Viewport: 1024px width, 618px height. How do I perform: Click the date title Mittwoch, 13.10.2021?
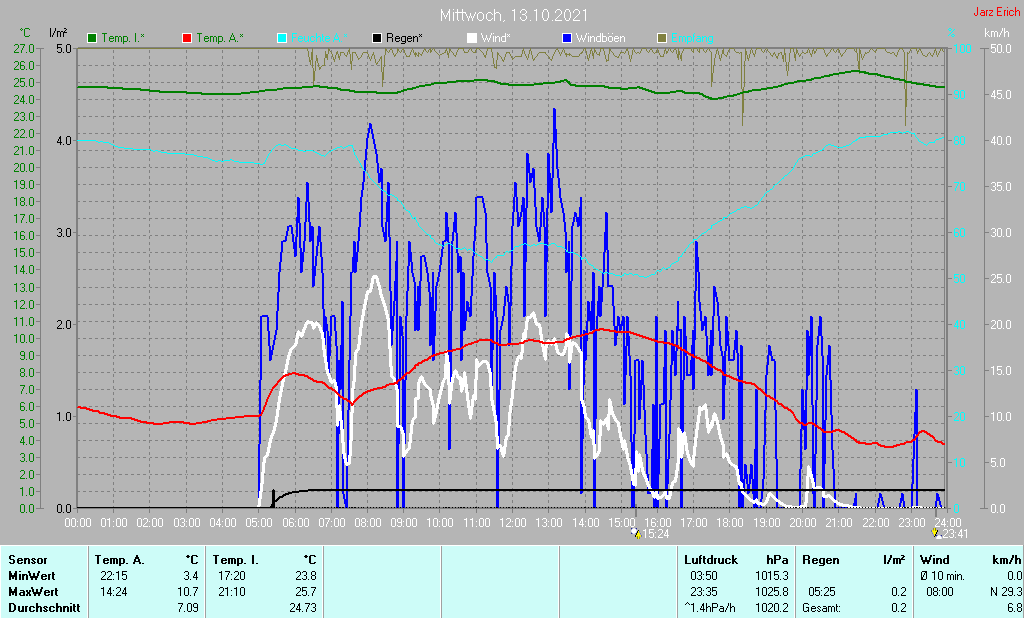pyautogui.click(x=514, y=15)
